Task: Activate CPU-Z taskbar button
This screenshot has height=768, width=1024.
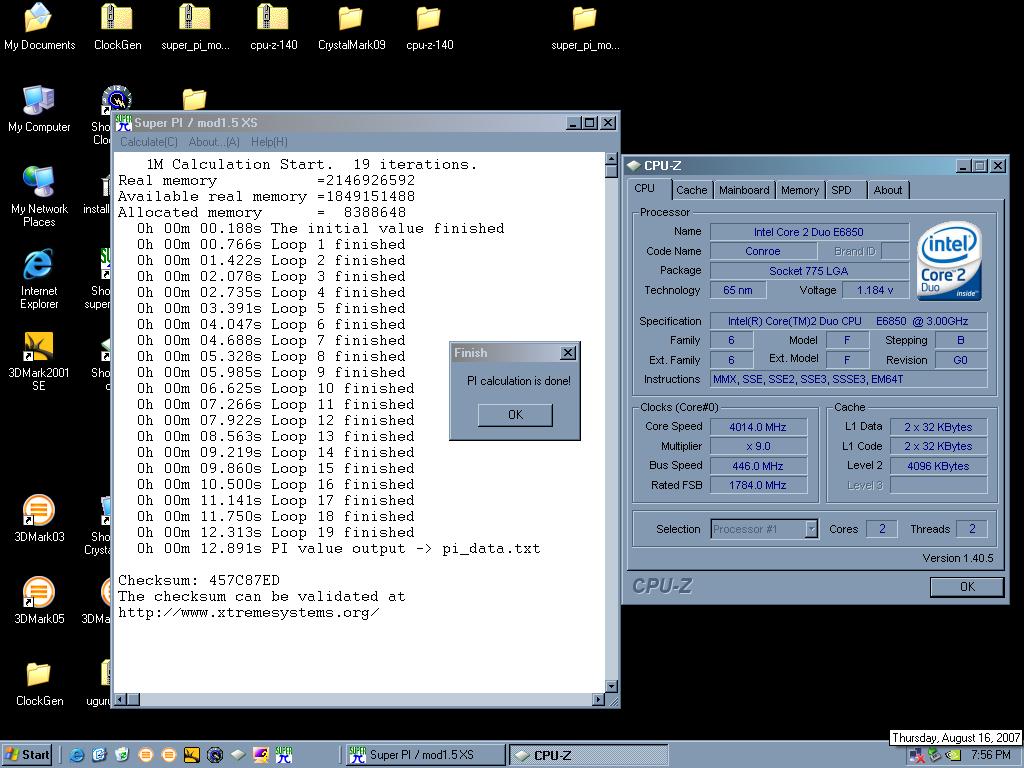Action: click(589, 755)
